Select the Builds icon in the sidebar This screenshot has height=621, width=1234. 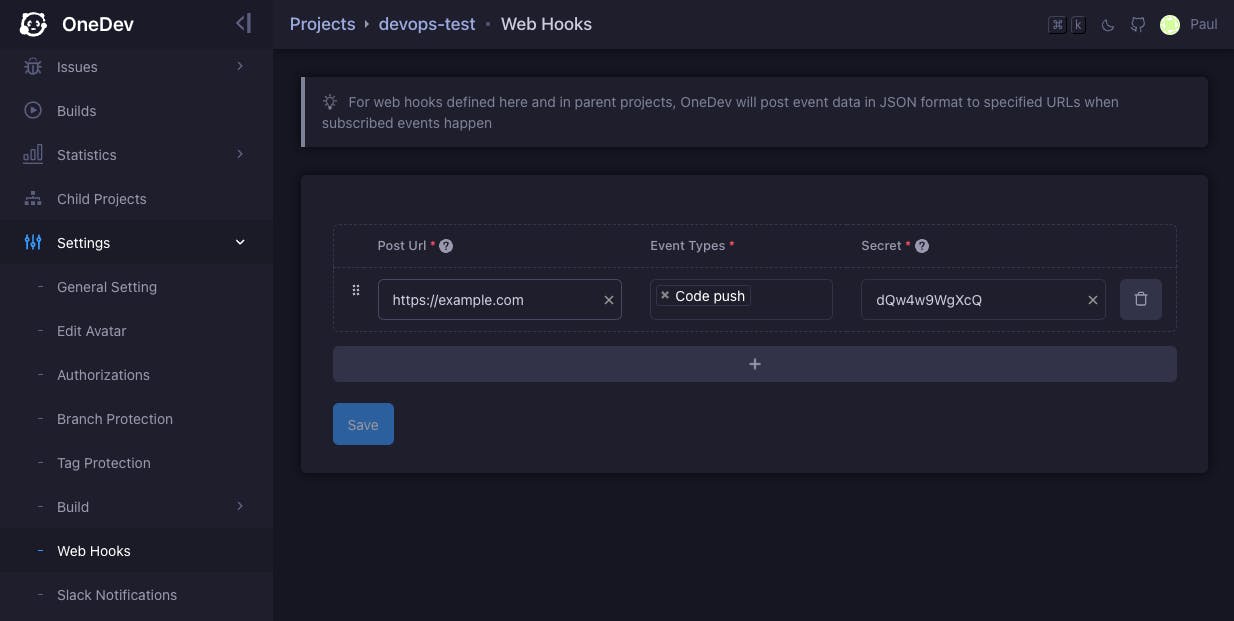pyautogui.click(x=33, y=111)
